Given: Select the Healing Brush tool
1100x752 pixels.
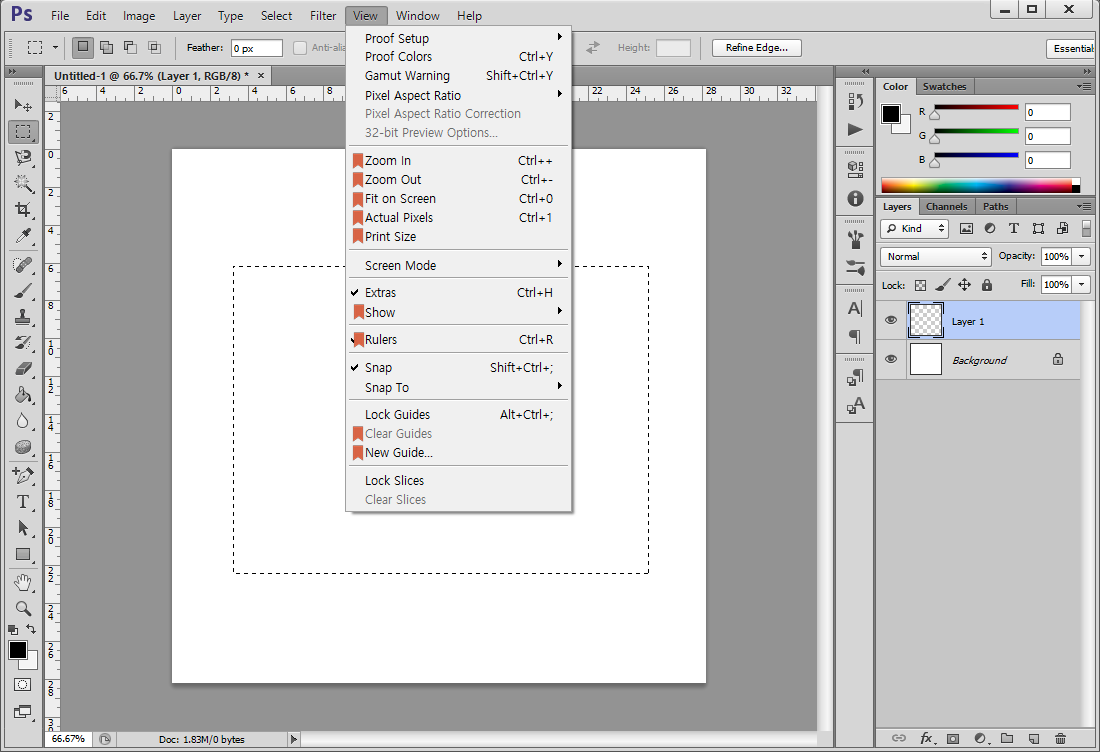Looking at the screenshot, I should [x=23, y=265].
